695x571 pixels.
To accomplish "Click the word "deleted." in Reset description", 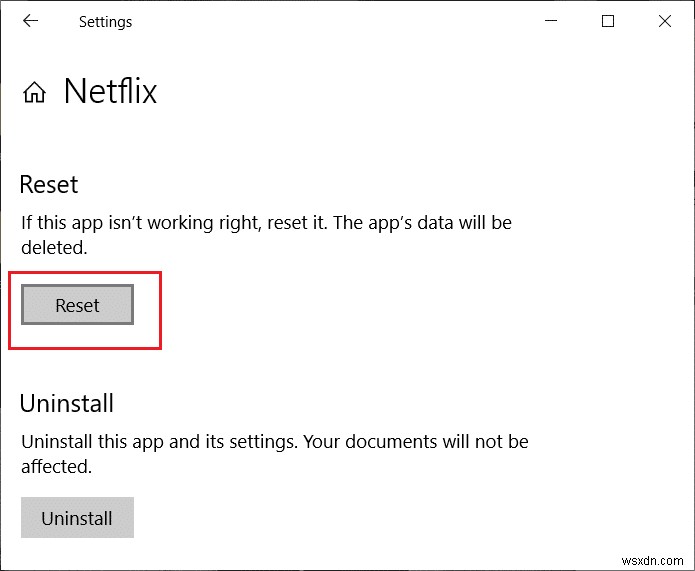I will 54,247.
